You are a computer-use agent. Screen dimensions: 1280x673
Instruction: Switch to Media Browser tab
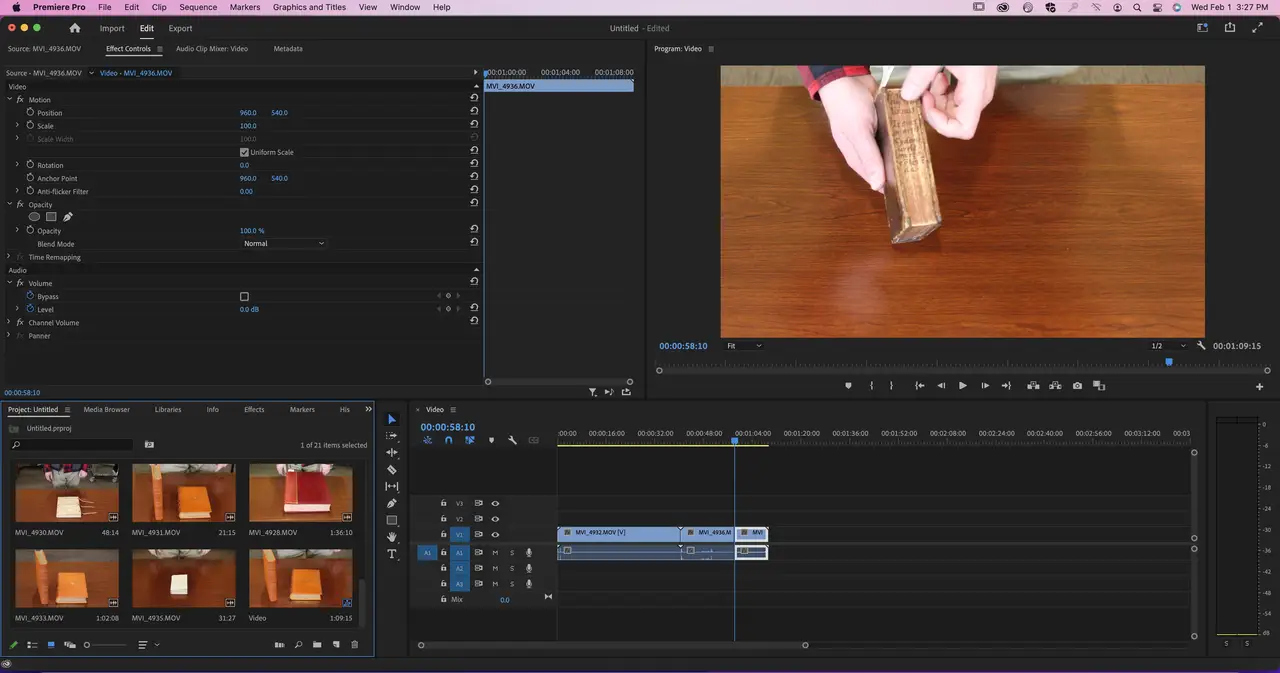[x=107, y=409]
